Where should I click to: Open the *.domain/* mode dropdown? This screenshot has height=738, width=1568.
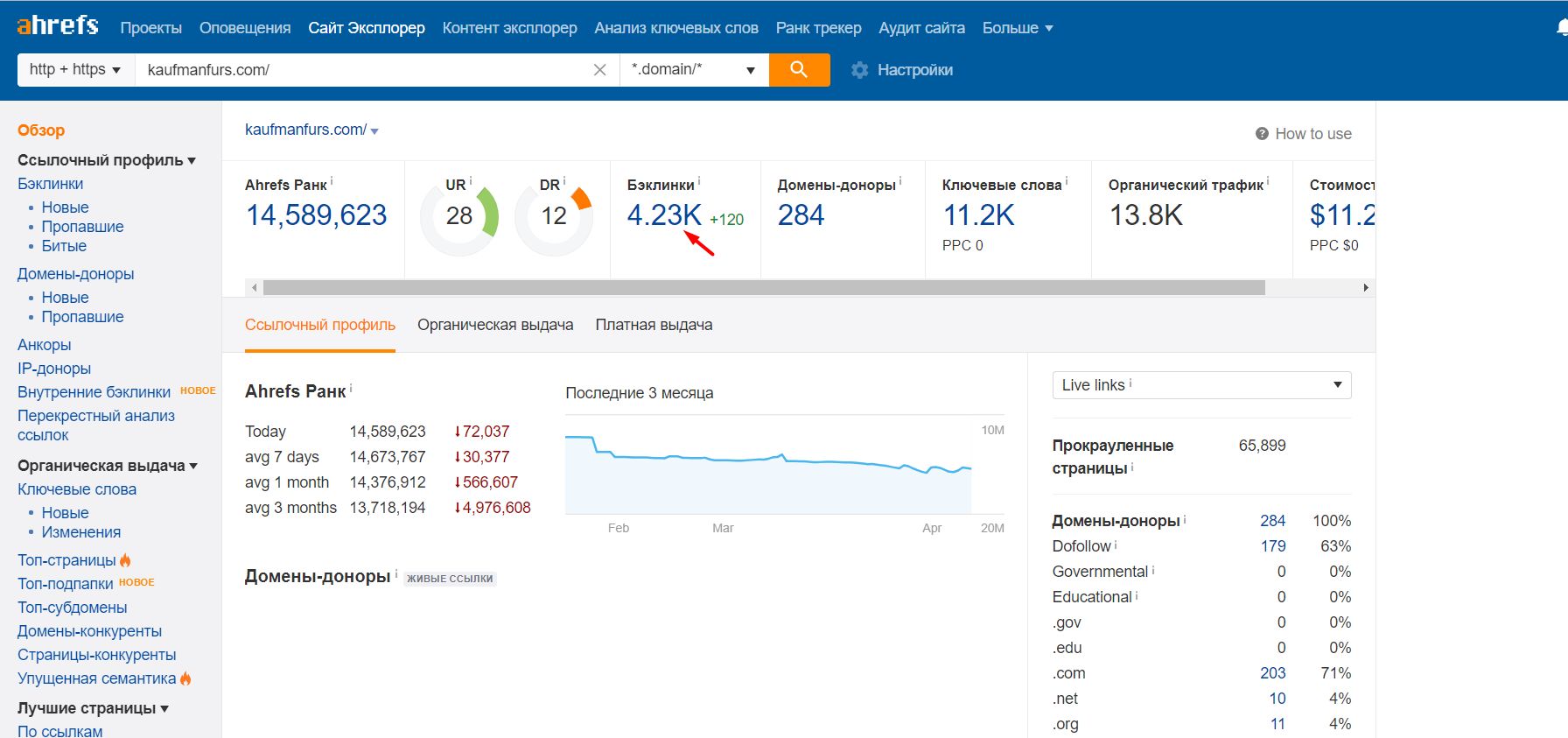pos(694,69)
